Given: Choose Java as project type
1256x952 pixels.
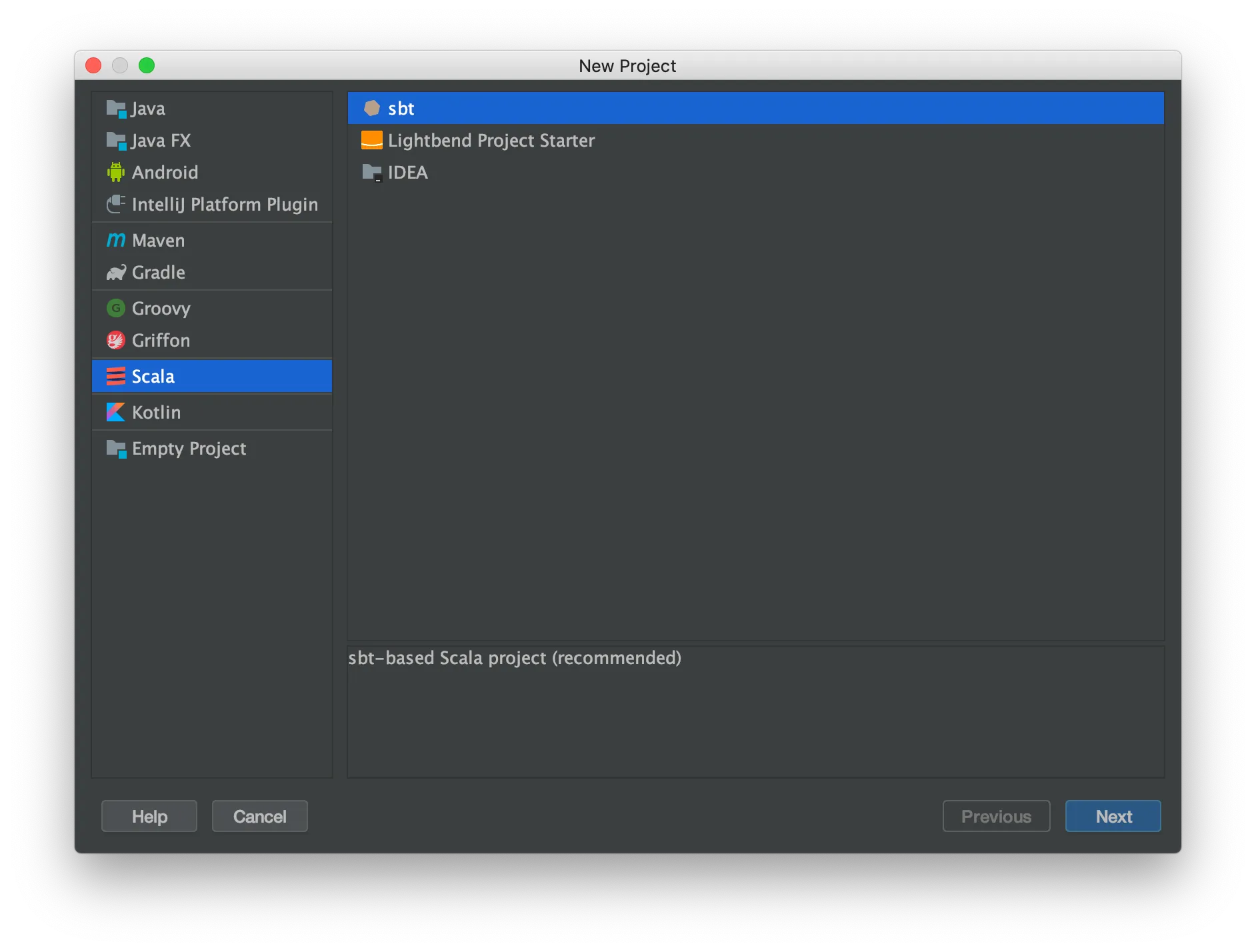Looking at the screenshot, I should point(148,108).
